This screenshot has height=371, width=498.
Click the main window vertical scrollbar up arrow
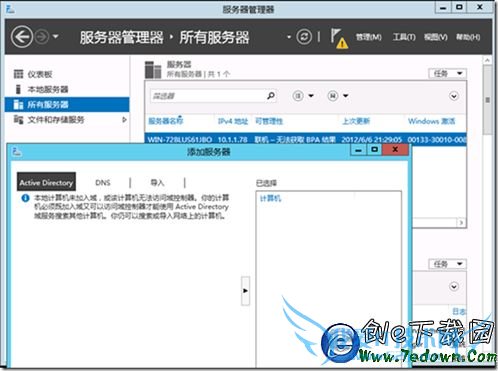[487, 60]
